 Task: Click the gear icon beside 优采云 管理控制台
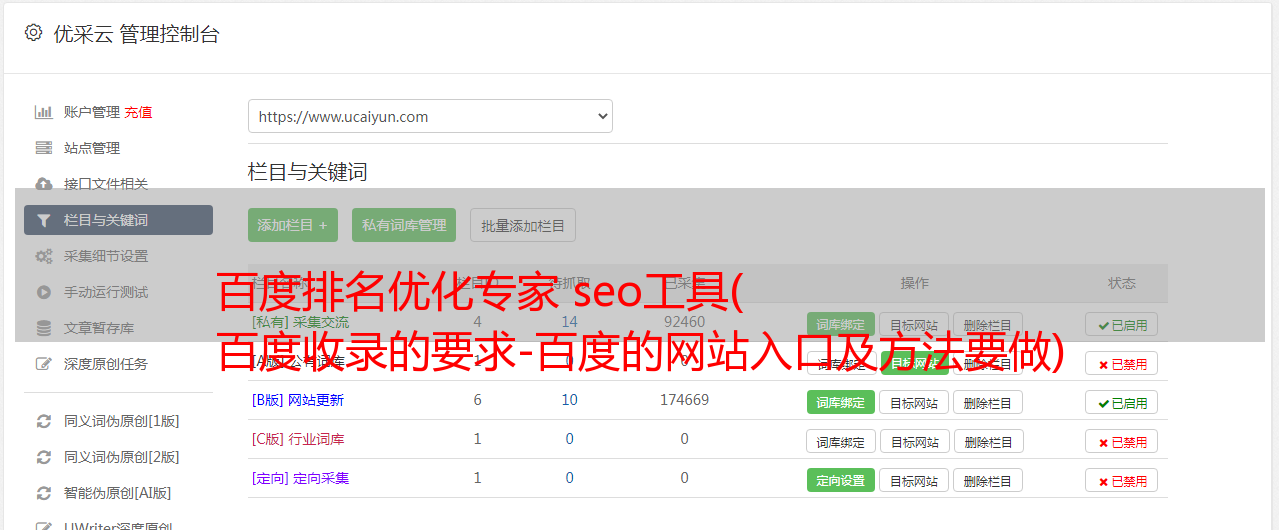[33, 33]
